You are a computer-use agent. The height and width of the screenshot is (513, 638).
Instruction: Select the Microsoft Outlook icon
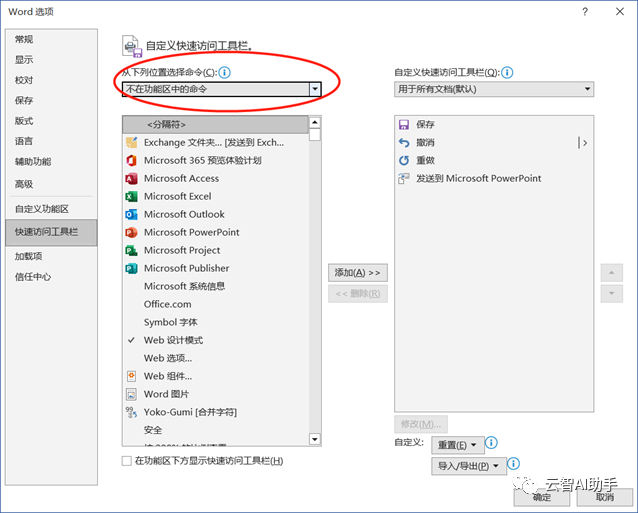tap(131, 214)
